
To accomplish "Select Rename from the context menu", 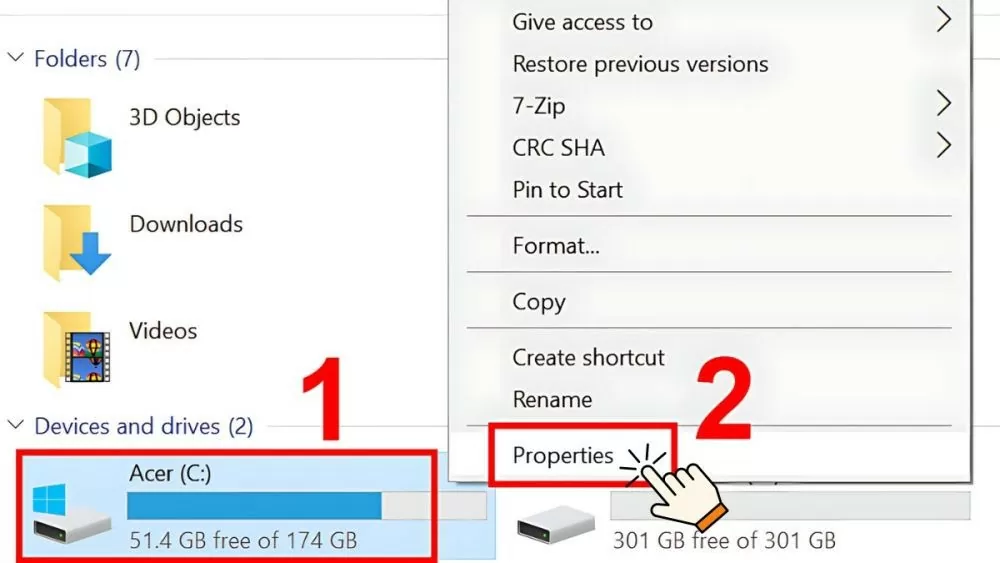I will coord(552,400).
